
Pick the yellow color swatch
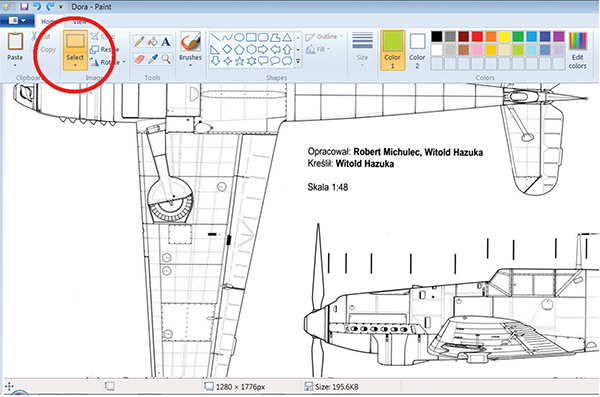[504, 36]
